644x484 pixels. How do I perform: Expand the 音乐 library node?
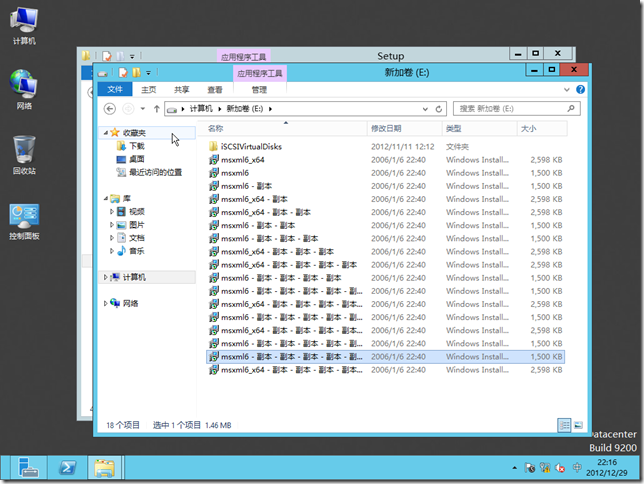click(x=112, y=251)
